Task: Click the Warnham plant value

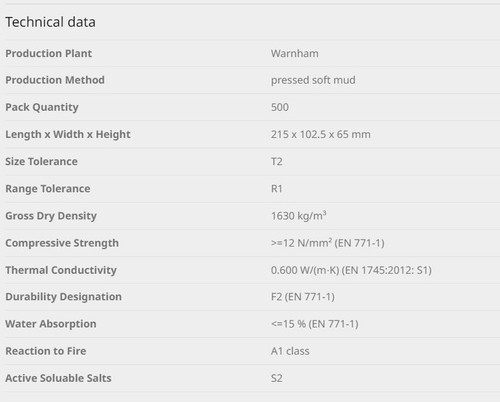Action: (x=295, y=53)
